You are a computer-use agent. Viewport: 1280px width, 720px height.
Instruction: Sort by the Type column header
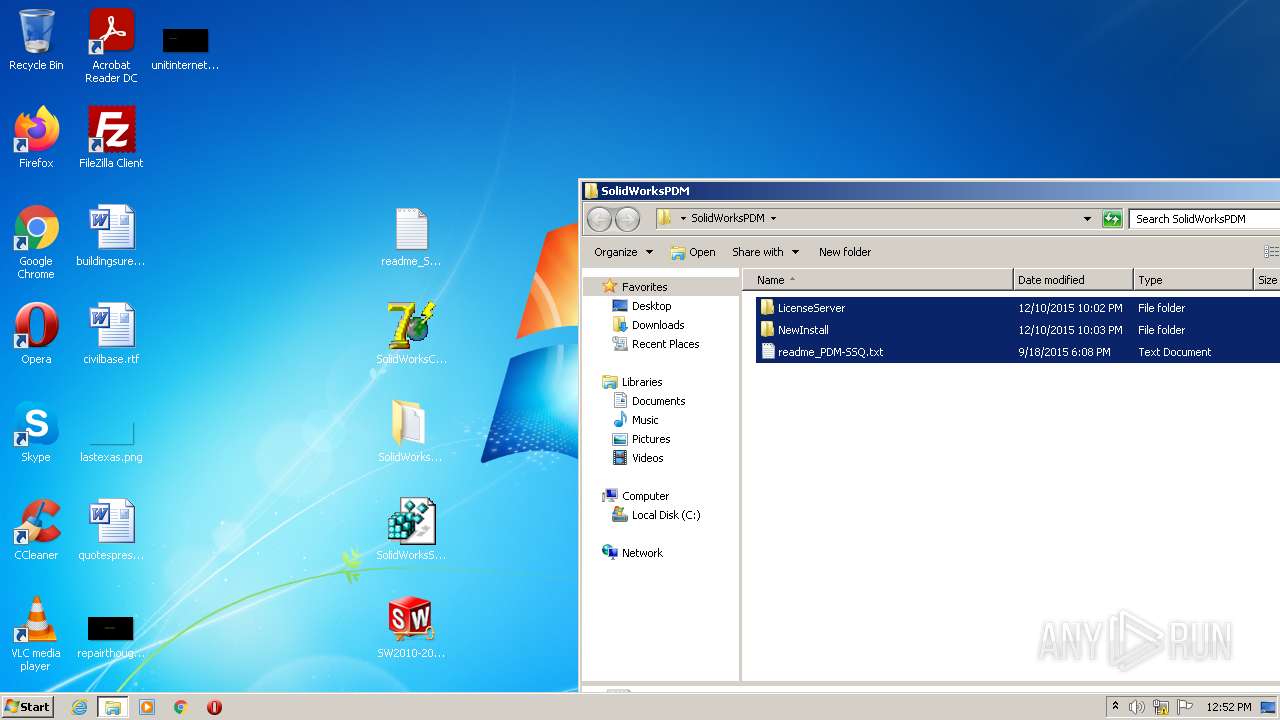(x=1193, y=280)
